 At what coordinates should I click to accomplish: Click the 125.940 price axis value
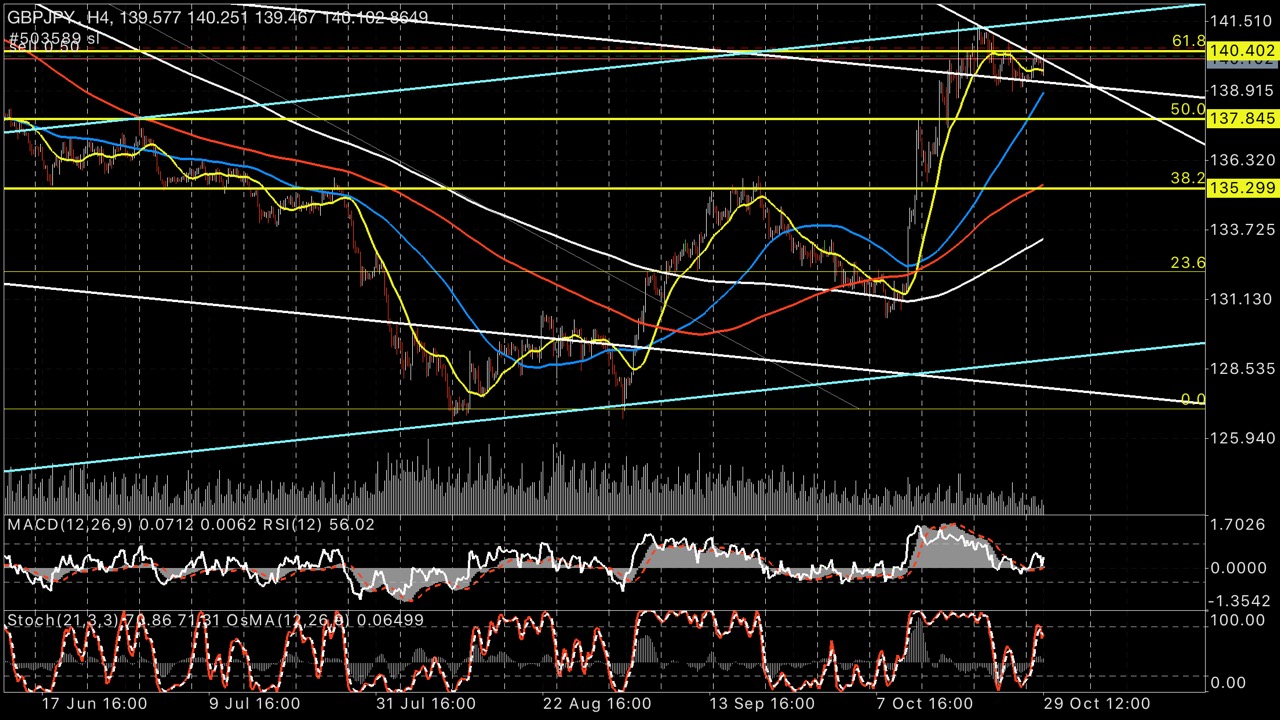point(1241,438)
